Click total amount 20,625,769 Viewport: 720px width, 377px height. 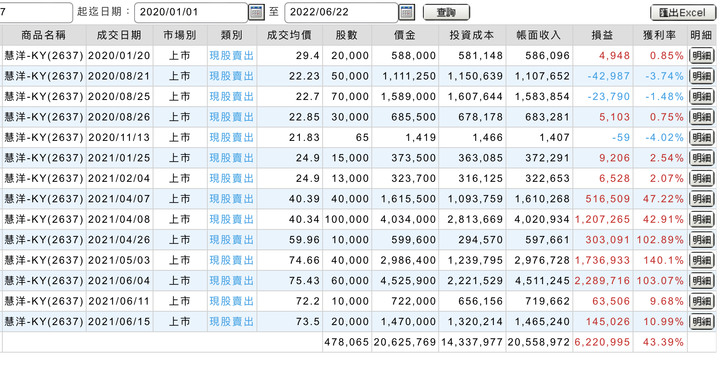click(405, 342)
